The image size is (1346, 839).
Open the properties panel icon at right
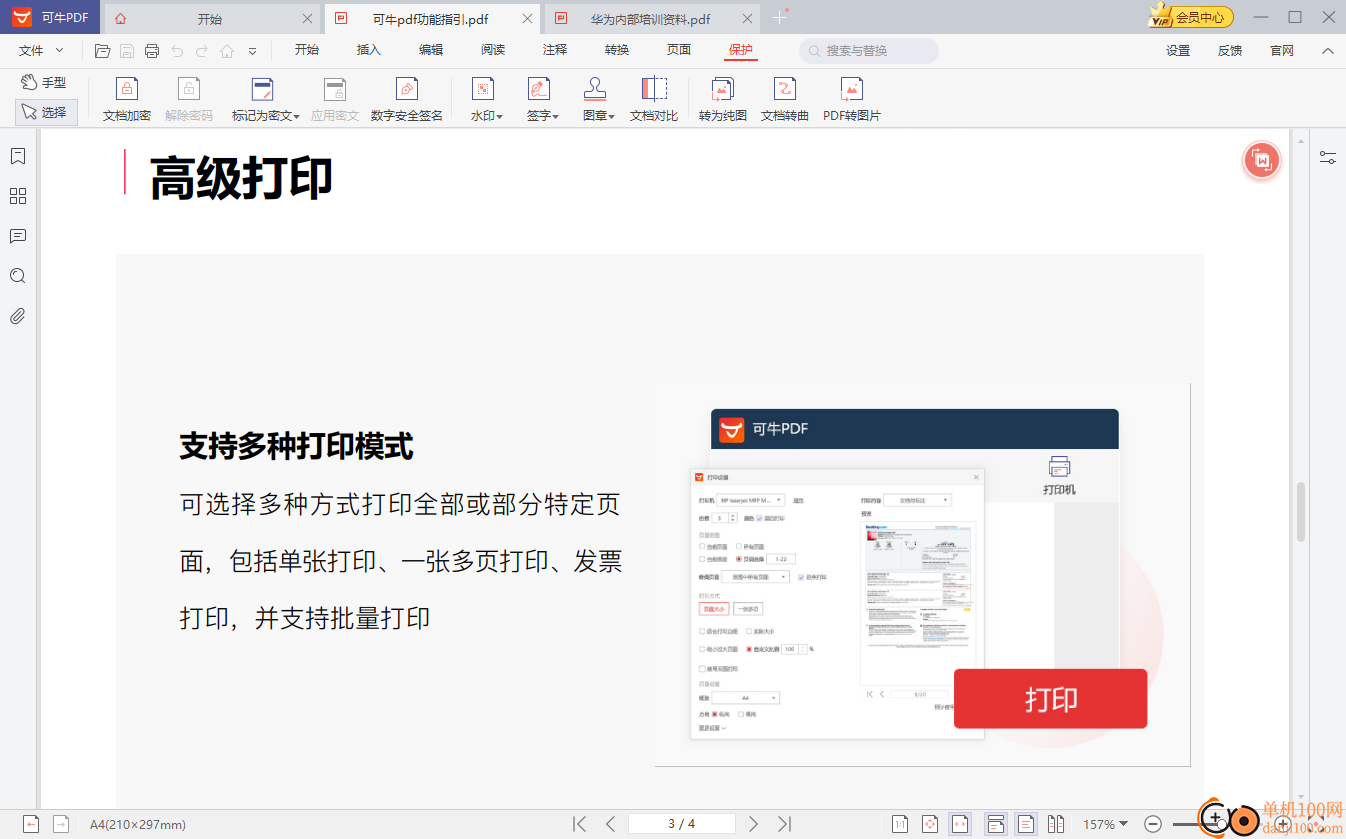pyautogui.click(x=1328, y=157)
